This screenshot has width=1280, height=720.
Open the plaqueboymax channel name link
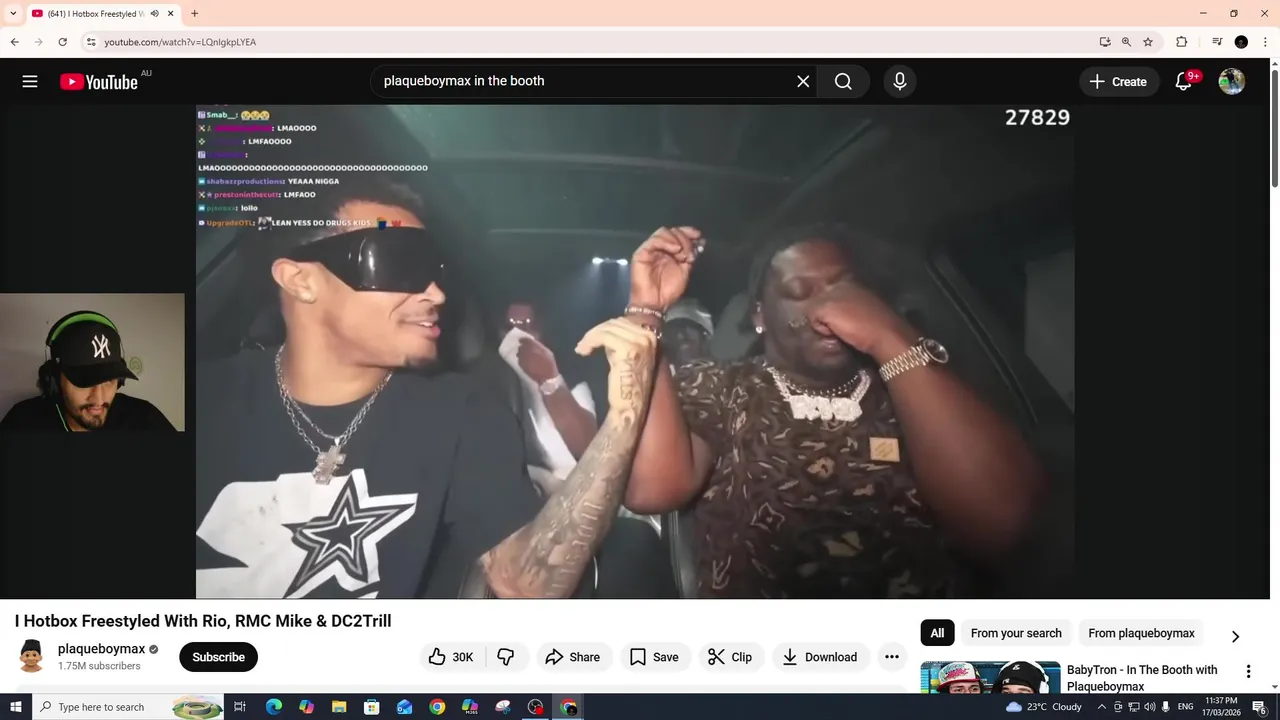tap(101, 649)
